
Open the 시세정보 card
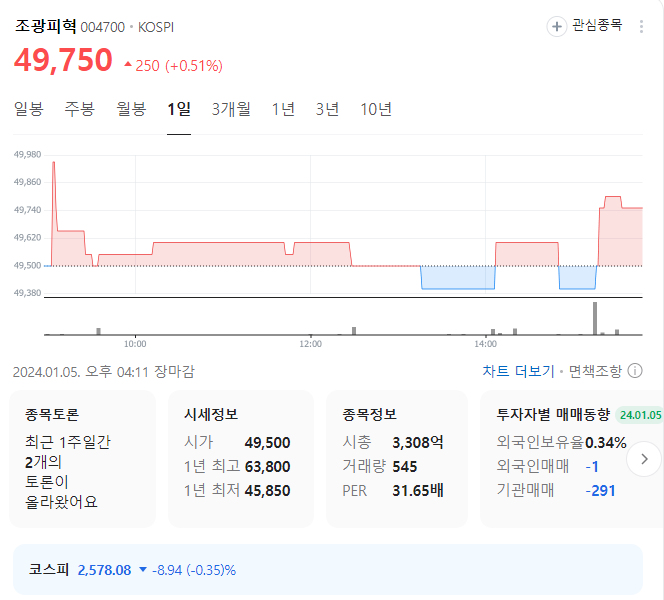click(x=241, y=459)
